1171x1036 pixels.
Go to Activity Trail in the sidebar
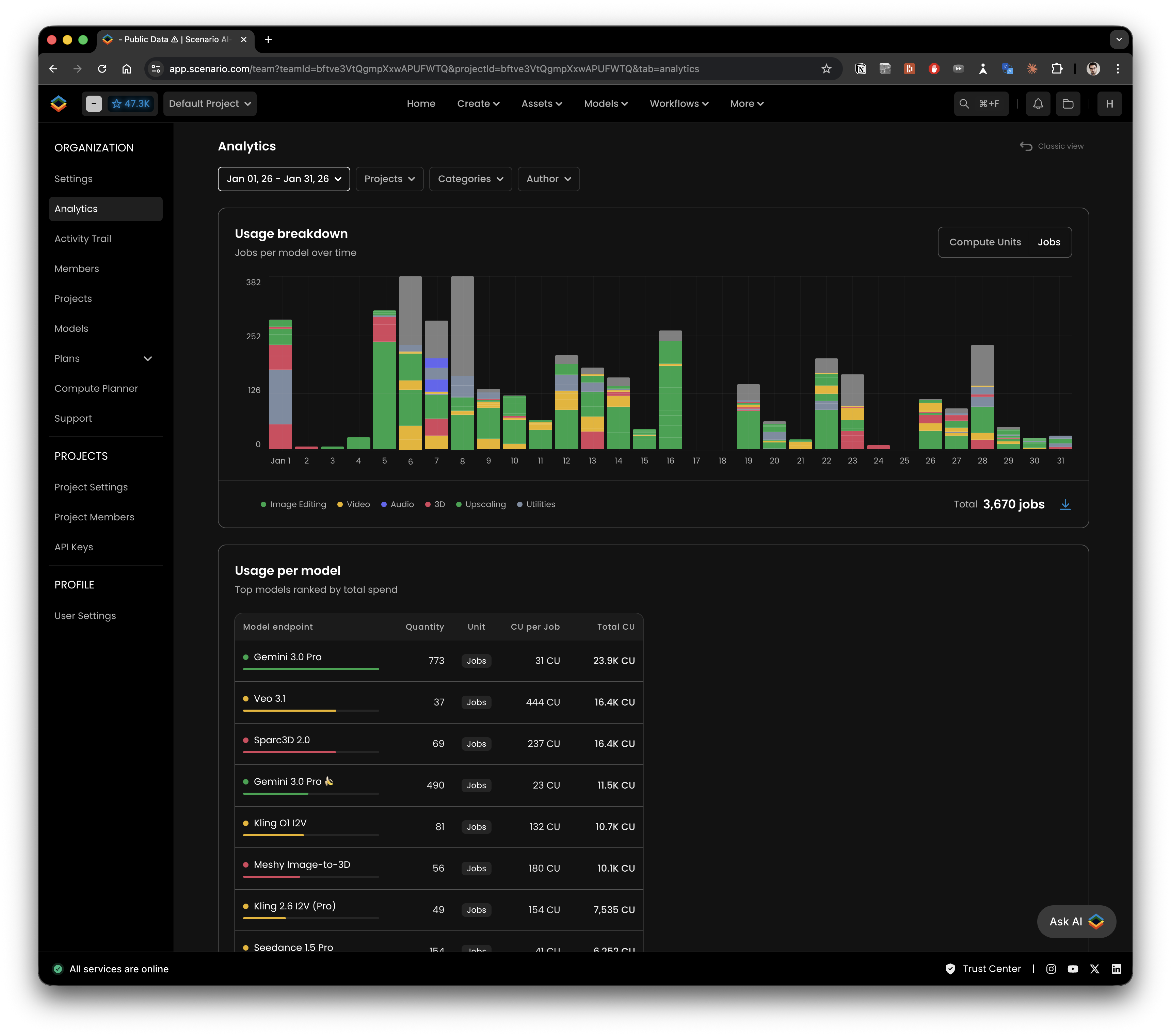pos(82,239)
